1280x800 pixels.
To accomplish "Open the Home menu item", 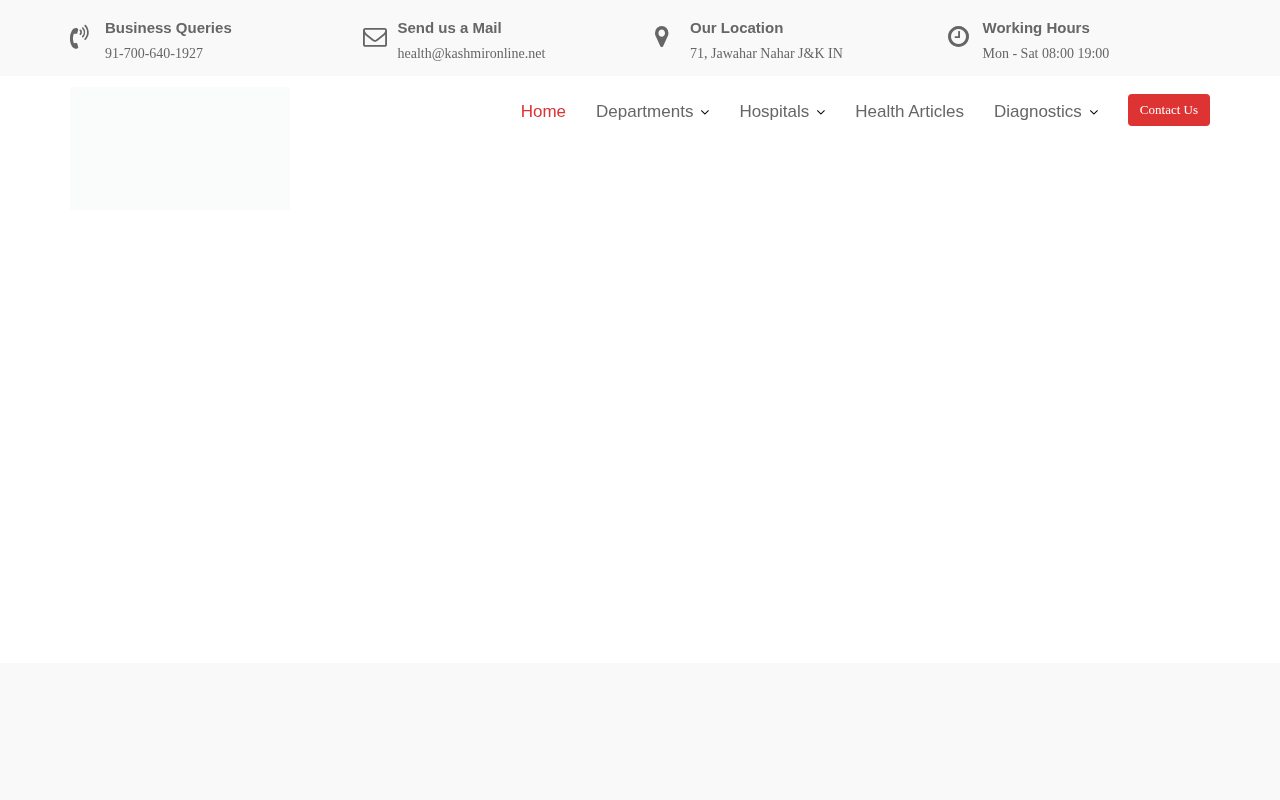I will (x=543, y=112).
